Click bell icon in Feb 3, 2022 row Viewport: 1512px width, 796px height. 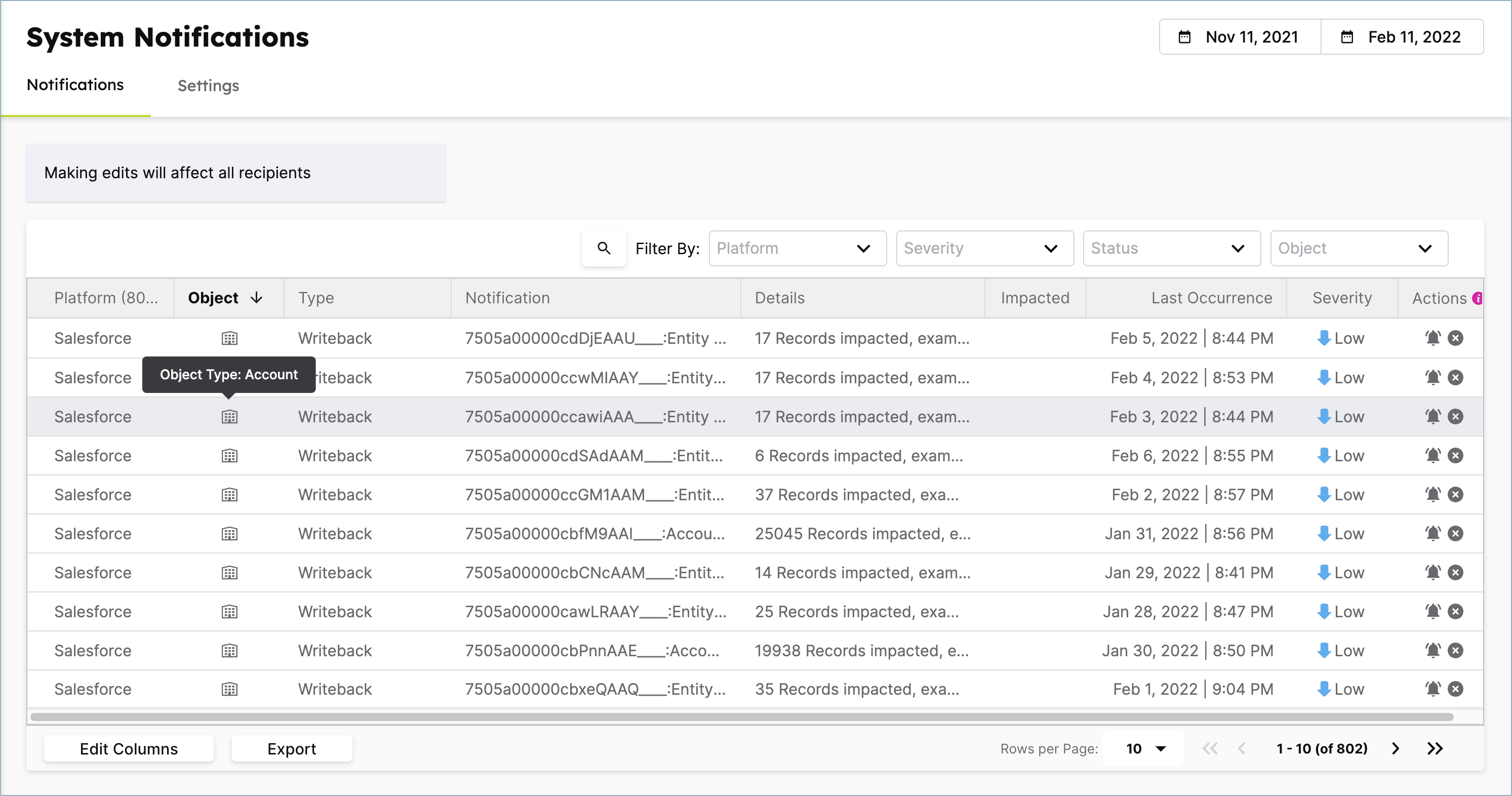tap(1433, 417)
